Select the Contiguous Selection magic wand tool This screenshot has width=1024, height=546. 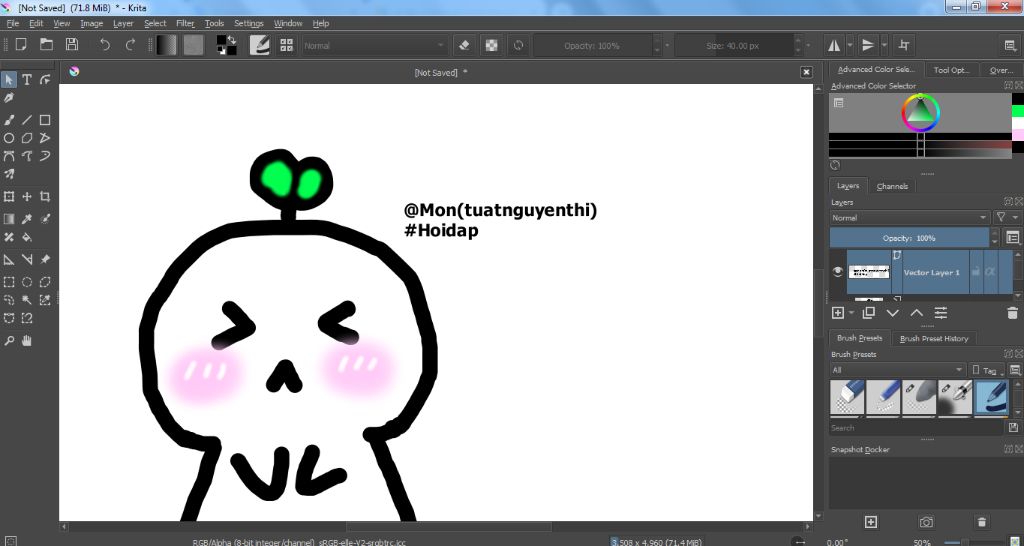tap(27, 300)
